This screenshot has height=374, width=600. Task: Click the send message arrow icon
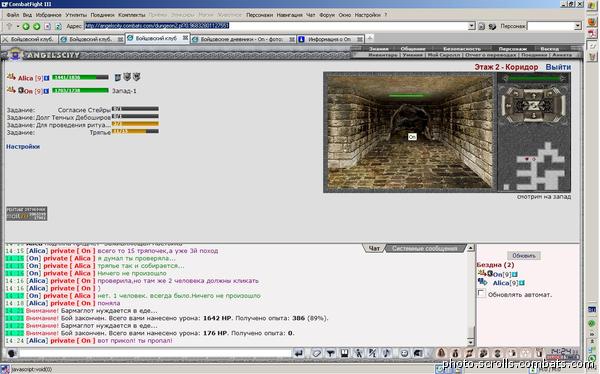pyautogui.click(x=299, y=353)
